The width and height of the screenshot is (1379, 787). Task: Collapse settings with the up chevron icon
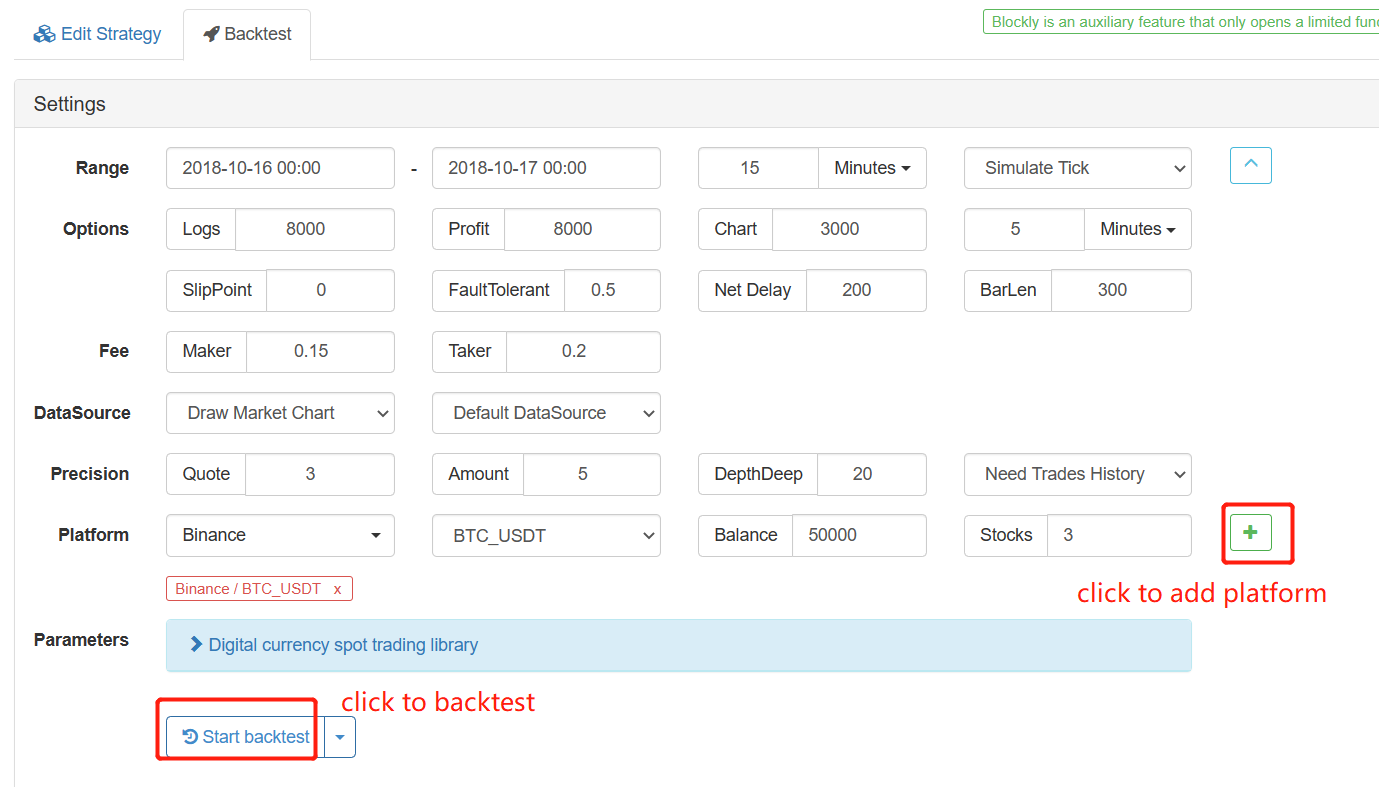[1250, 166]
